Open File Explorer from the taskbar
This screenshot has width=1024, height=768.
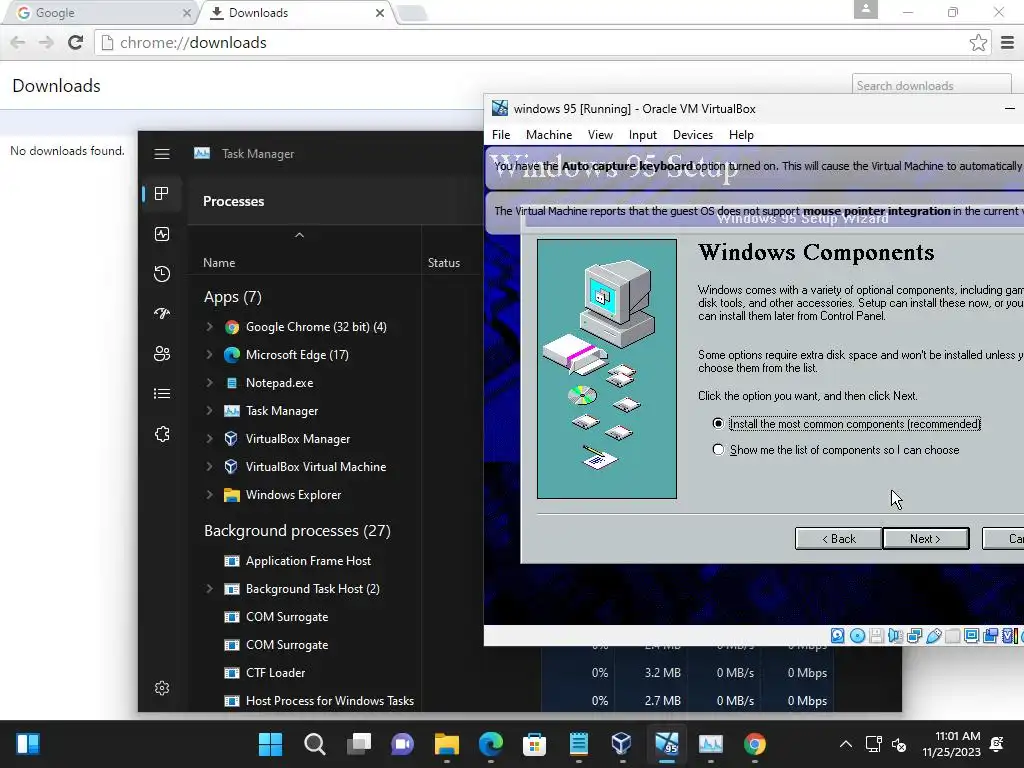[447, 744]
